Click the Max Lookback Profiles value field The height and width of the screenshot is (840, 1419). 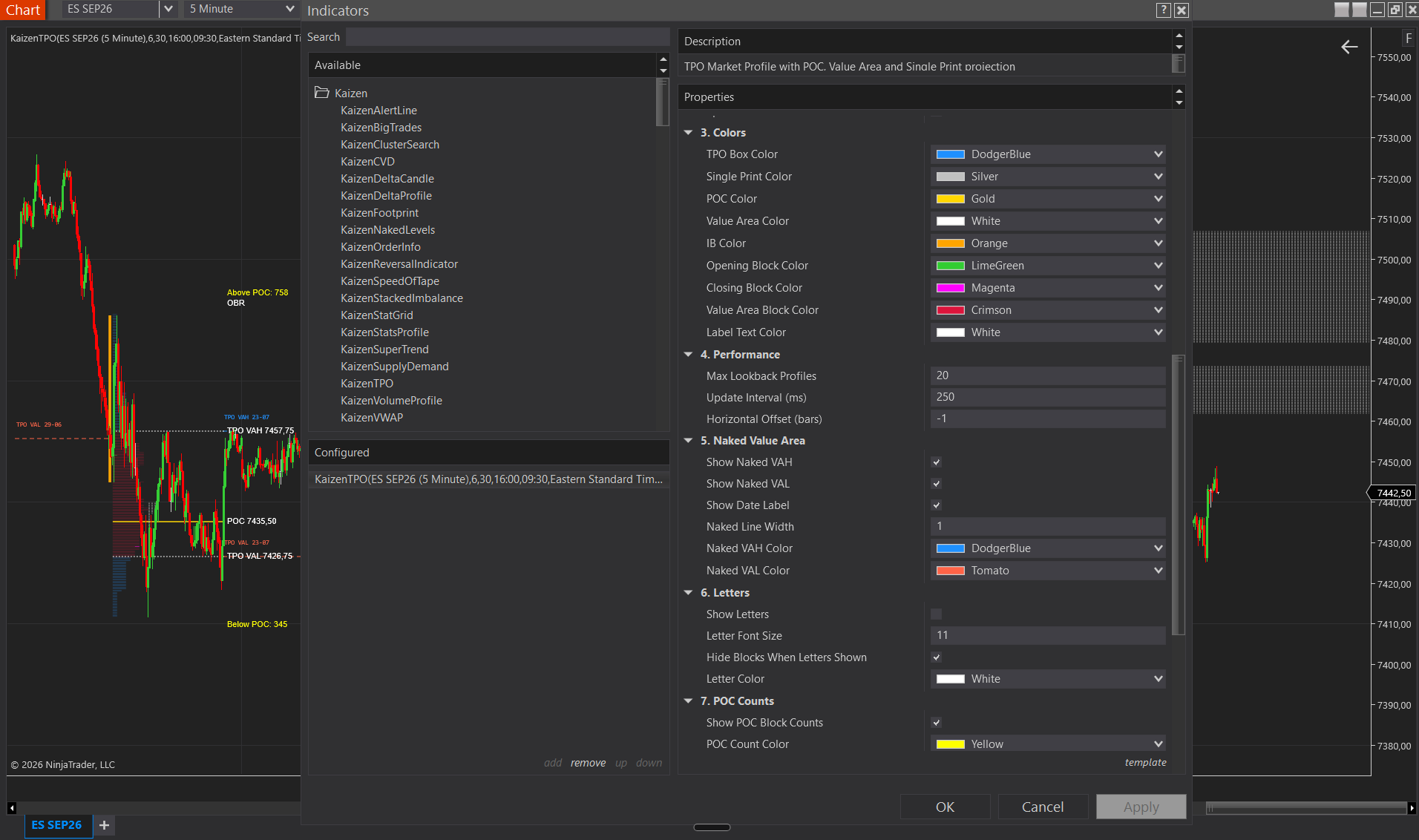(1048, 375)
